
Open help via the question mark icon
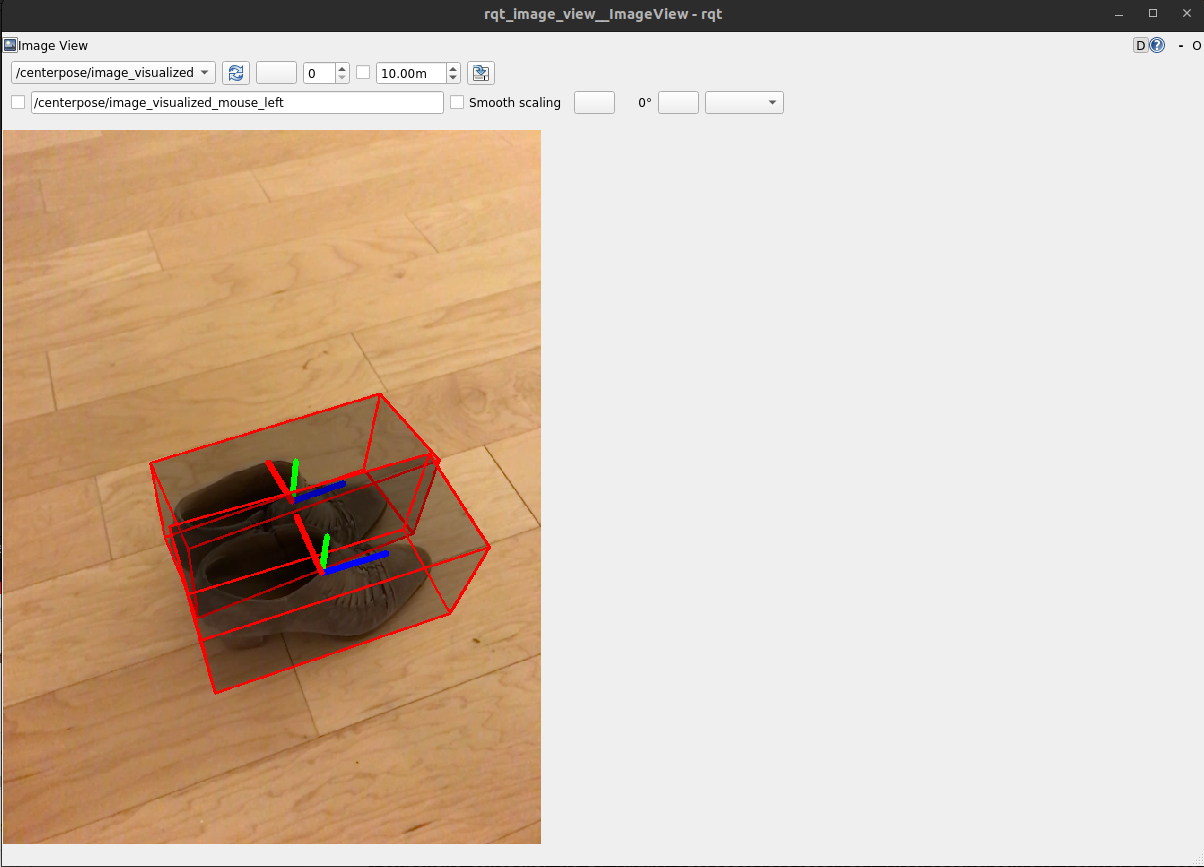(1158, 45)
